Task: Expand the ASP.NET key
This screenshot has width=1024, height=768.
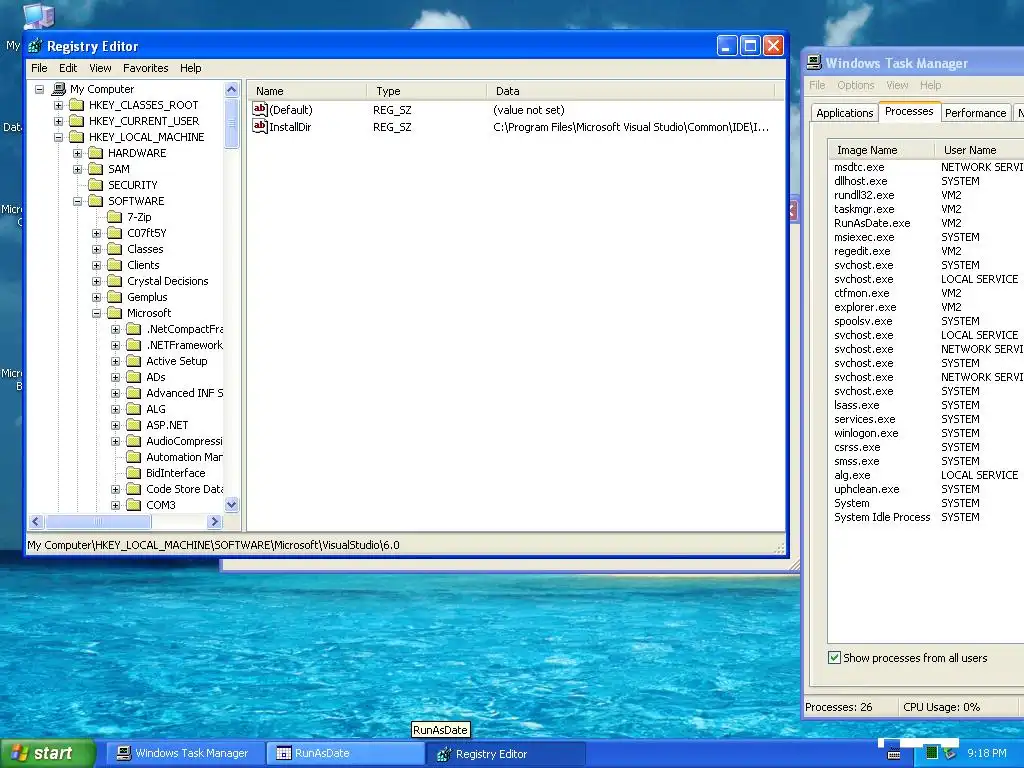Action: [115, 425]
